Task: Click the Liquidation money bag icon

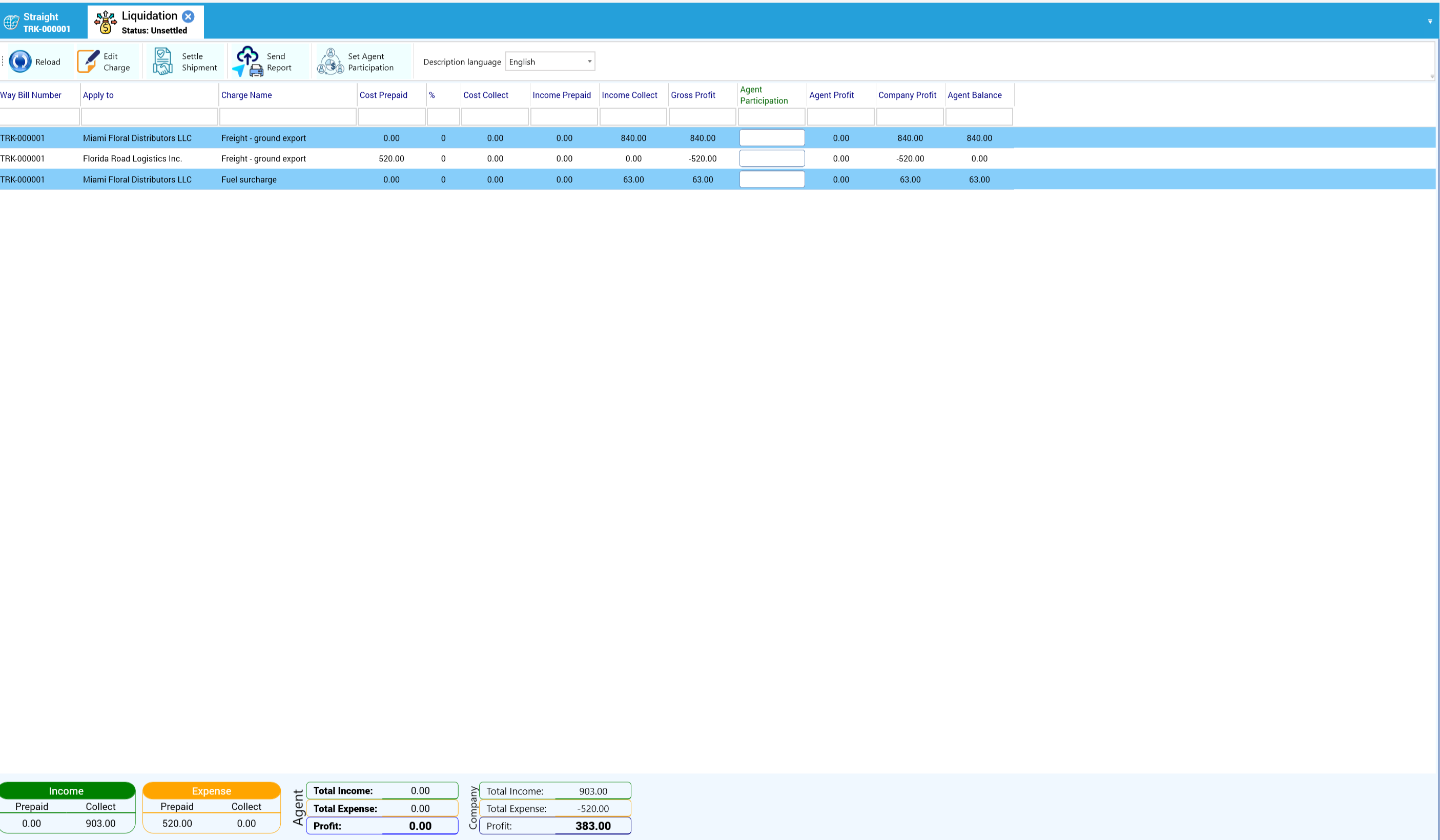Action: pyautogui.click(x=106, y=22)
